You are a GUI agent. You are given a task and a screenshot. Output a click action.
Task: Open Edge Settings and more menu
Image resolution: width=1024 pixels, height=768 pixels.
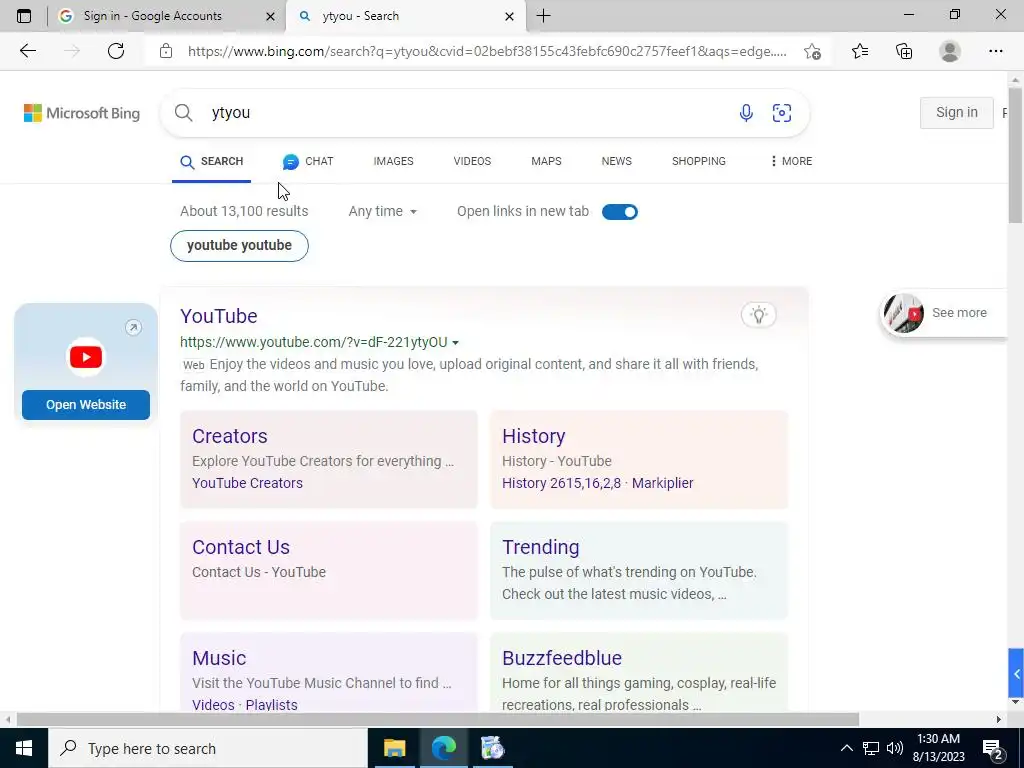(x=995, y=51)
